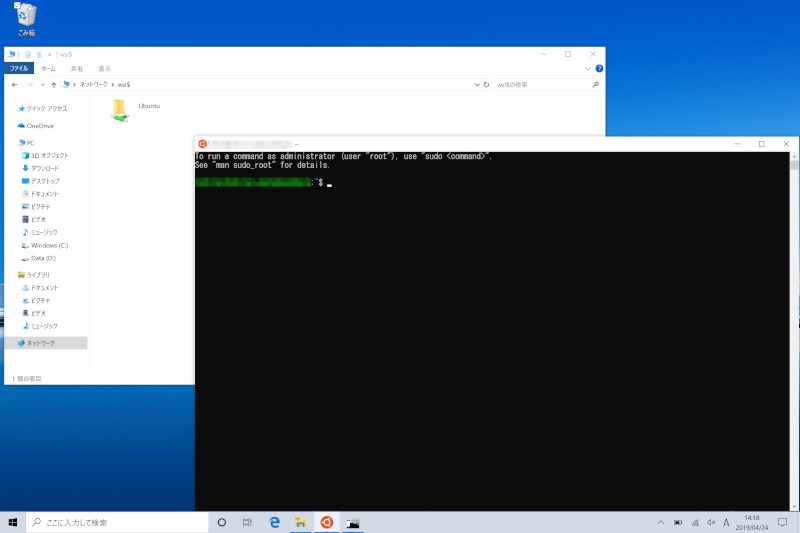Click wsl$ in the address breadcrumb
This screenshot has width=800, height=533.
click(124, 85)
